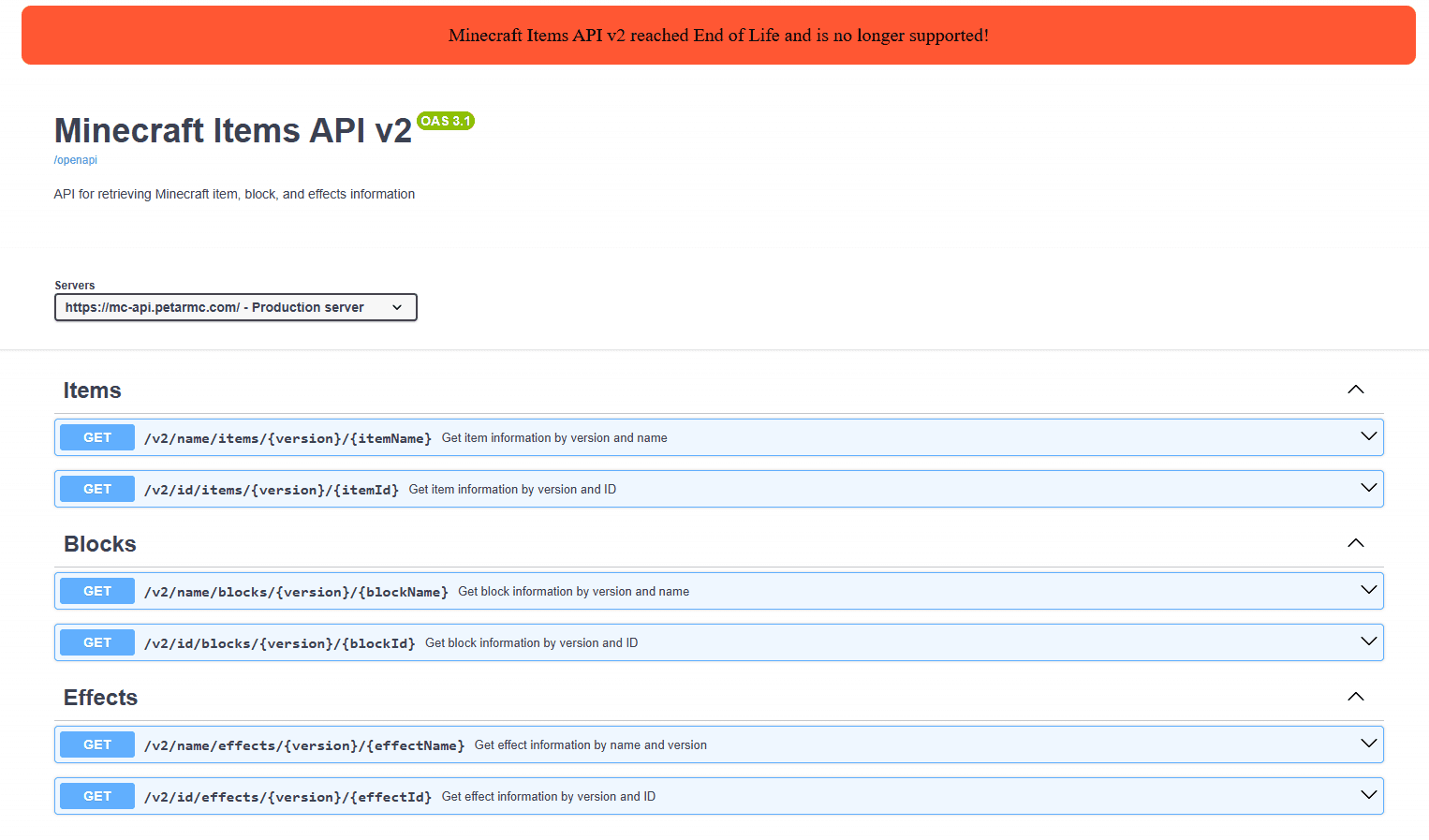This screenshot has height=840, width=1429.
Task: Open the /openapi specification link
Action: pyautogui.click(x=75, y=159)
